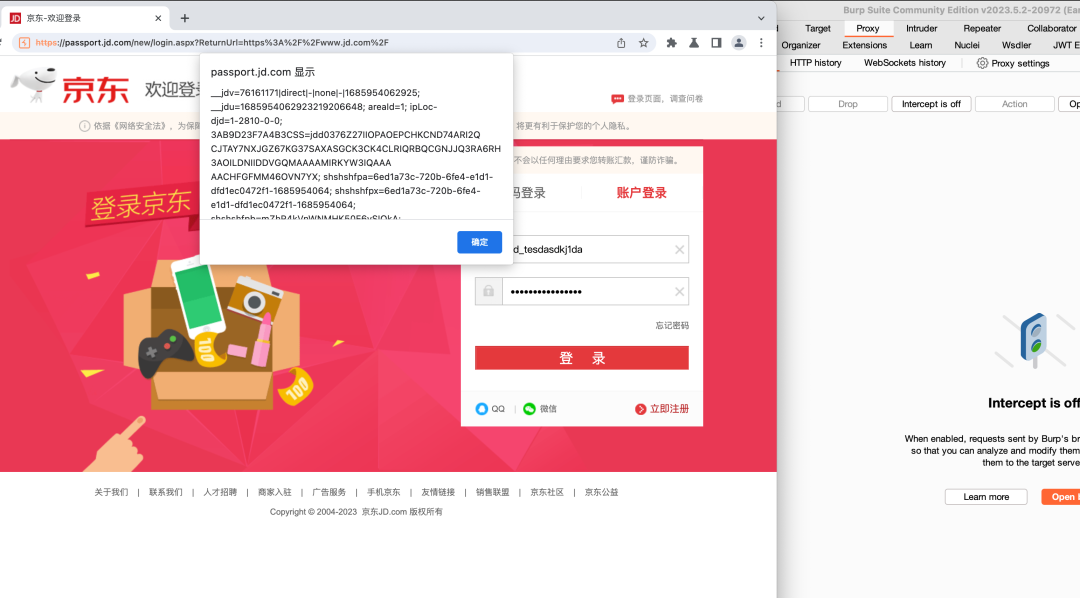
Task: Open the 人才招聘 footer link
Action: [220, 492]
